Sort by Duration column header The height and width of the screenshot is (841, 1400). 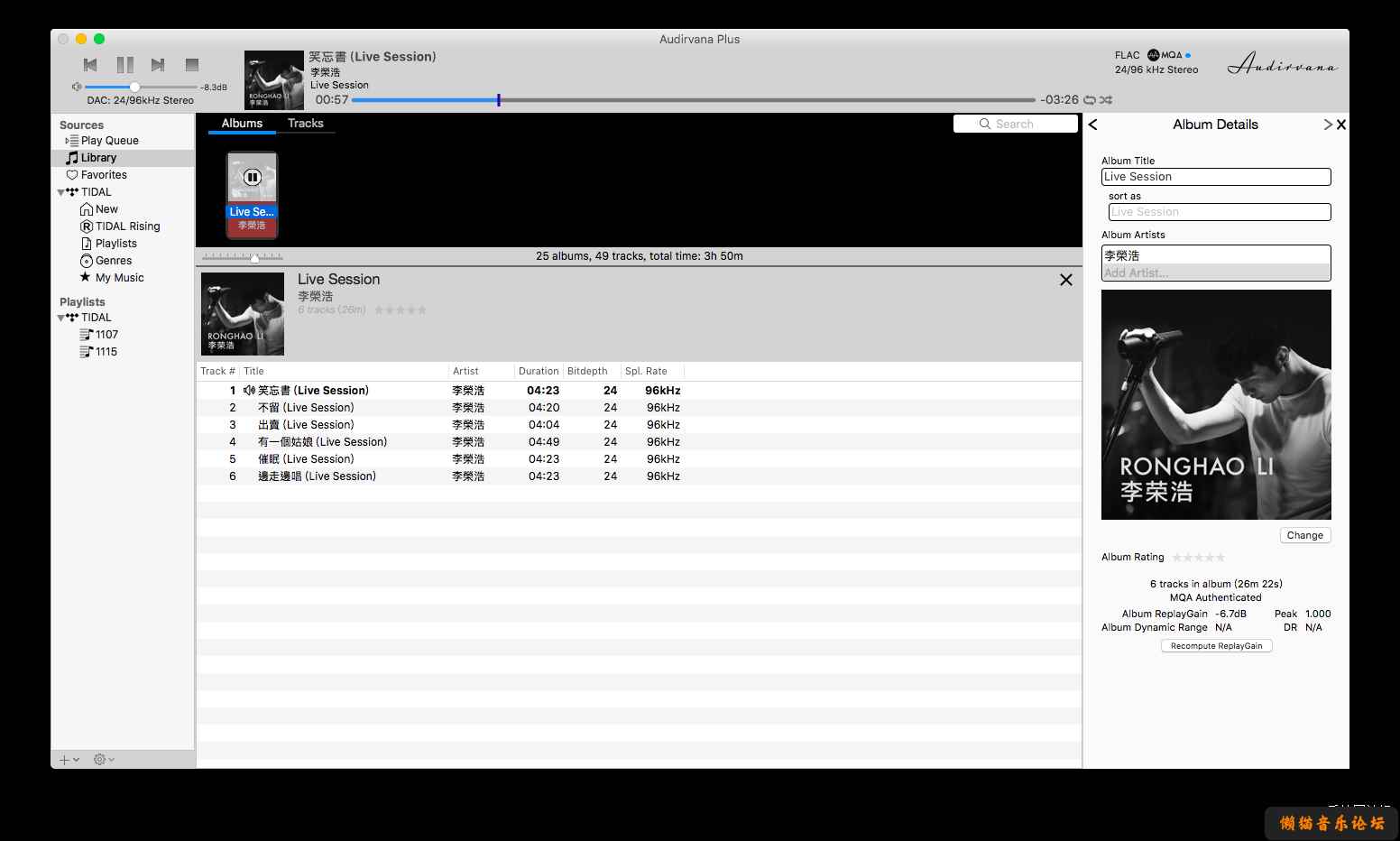tap(539, 371)
